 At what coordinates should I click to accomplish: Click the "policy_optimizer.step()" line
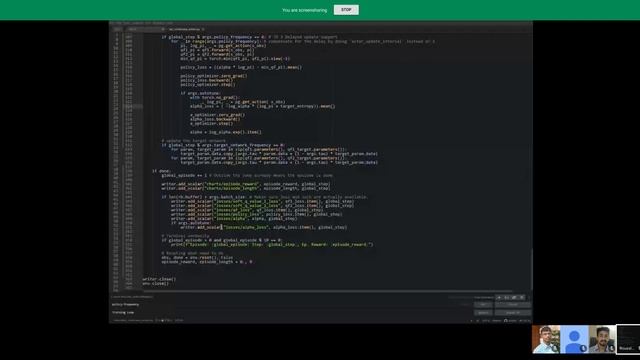point(208,84)
